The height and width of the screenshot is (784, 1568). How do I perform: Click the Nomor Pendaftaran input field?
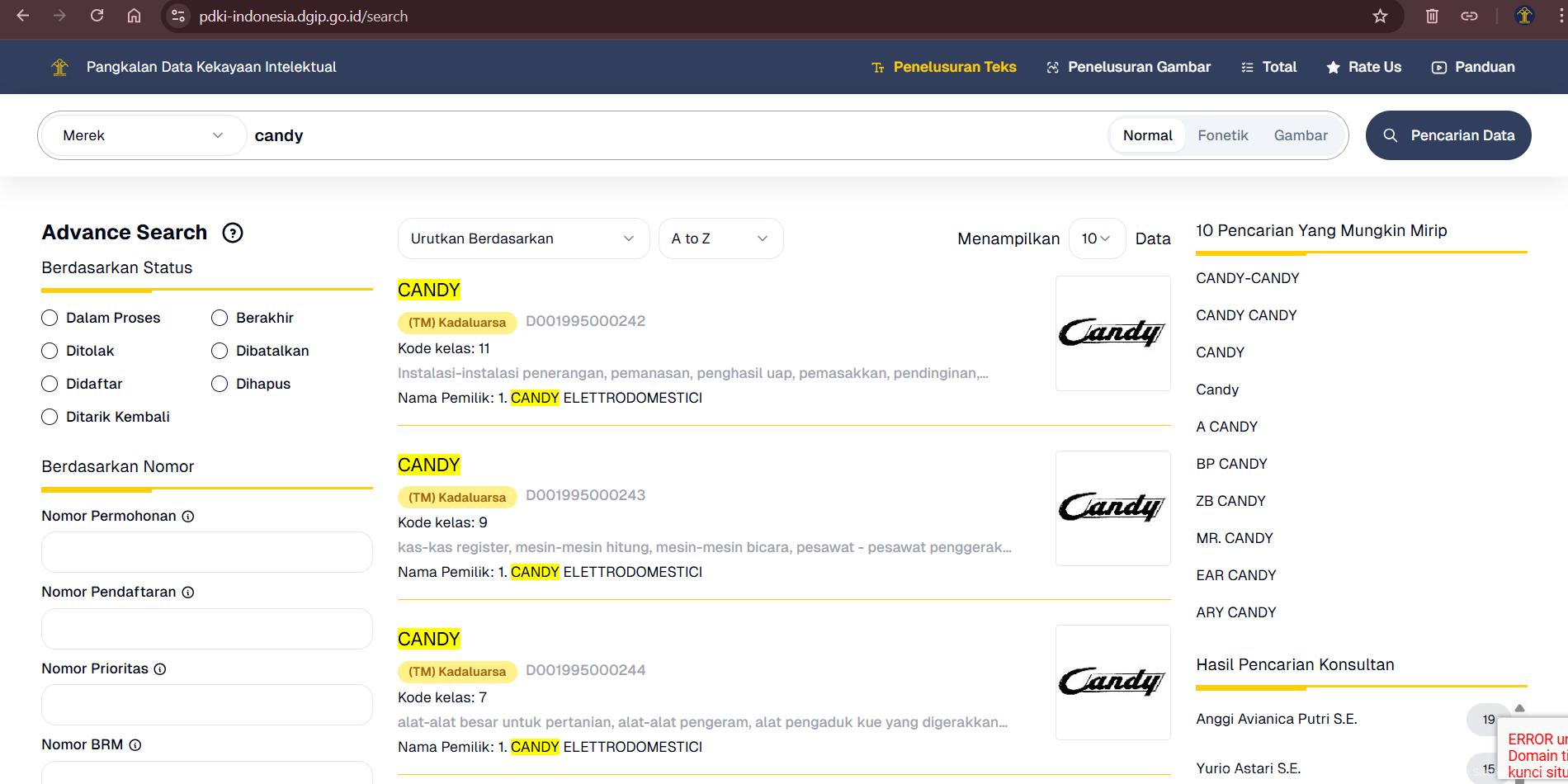[x=206, y=629]
